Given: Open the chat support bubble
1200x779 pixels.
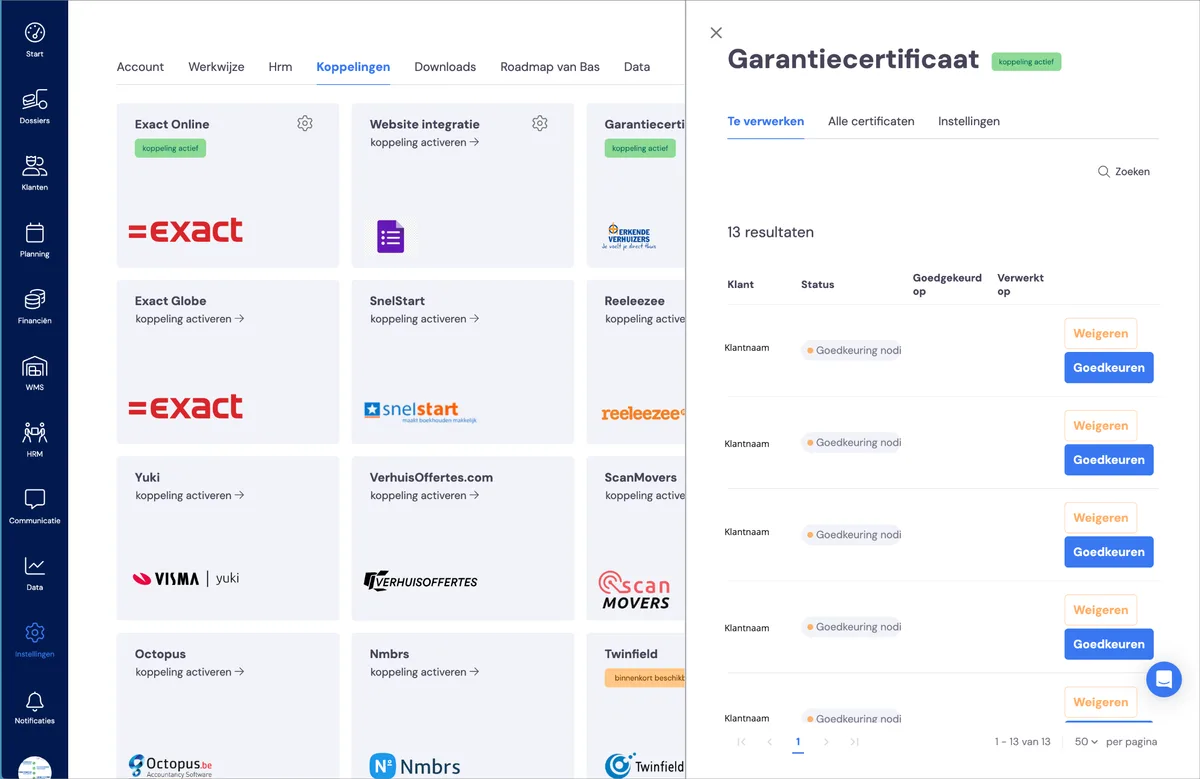Looking at the screenshot, I should coord(1164,679).
